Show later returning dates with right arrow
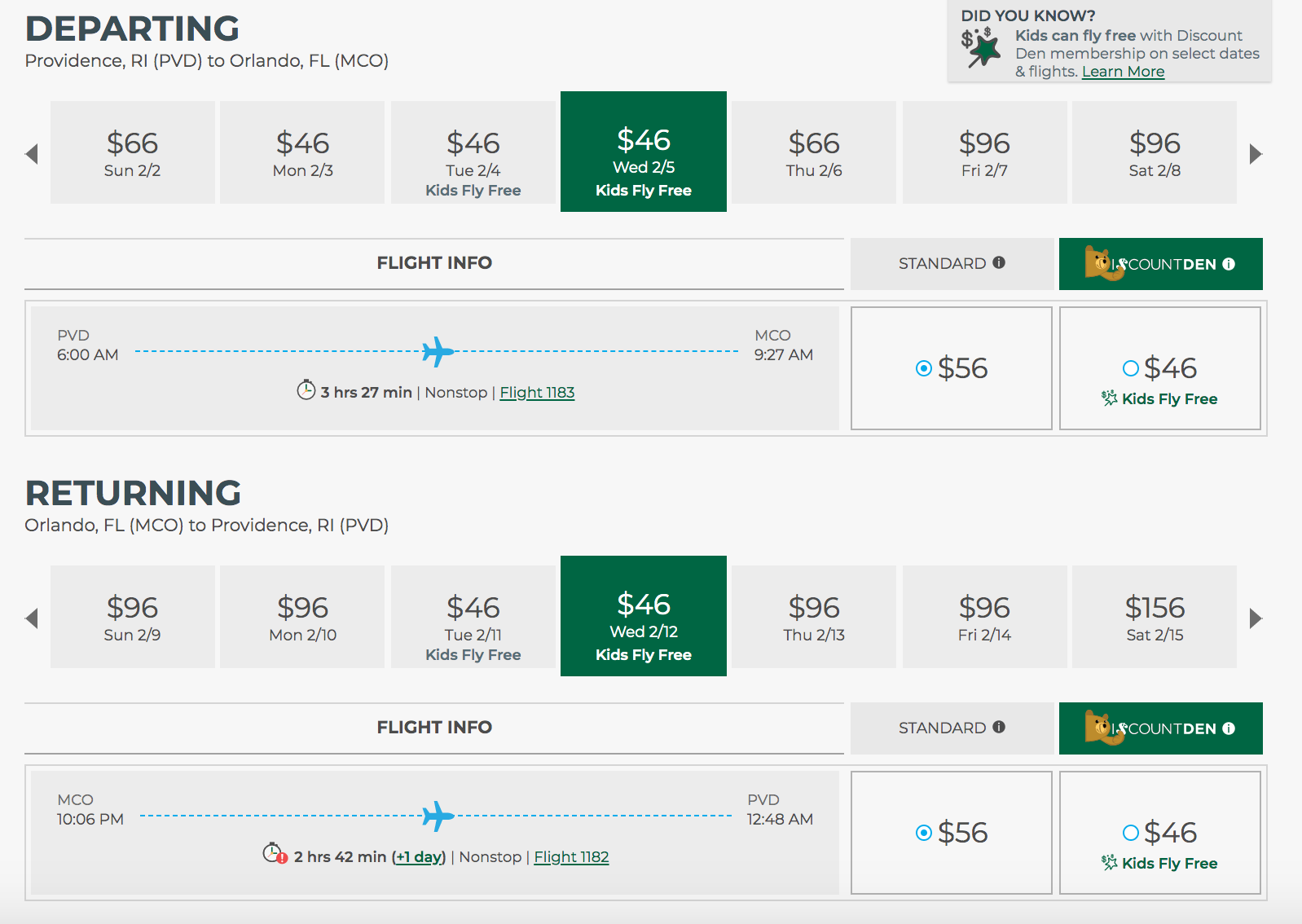The image size is (1302, 924). 1256,618
